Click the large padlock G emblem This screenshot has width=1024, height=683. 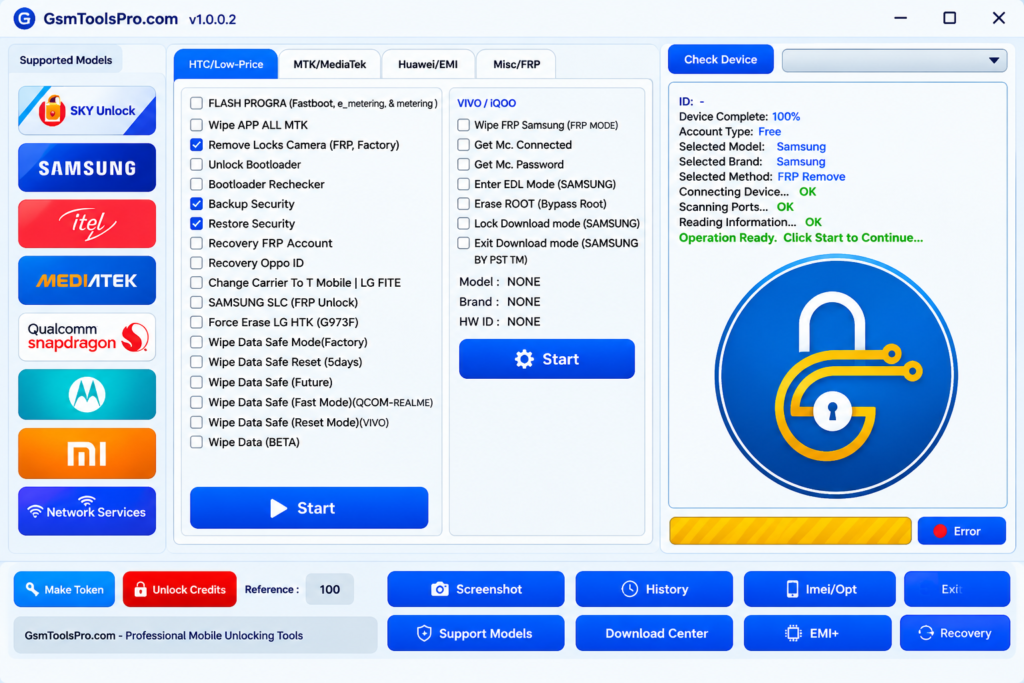(836, 376)
